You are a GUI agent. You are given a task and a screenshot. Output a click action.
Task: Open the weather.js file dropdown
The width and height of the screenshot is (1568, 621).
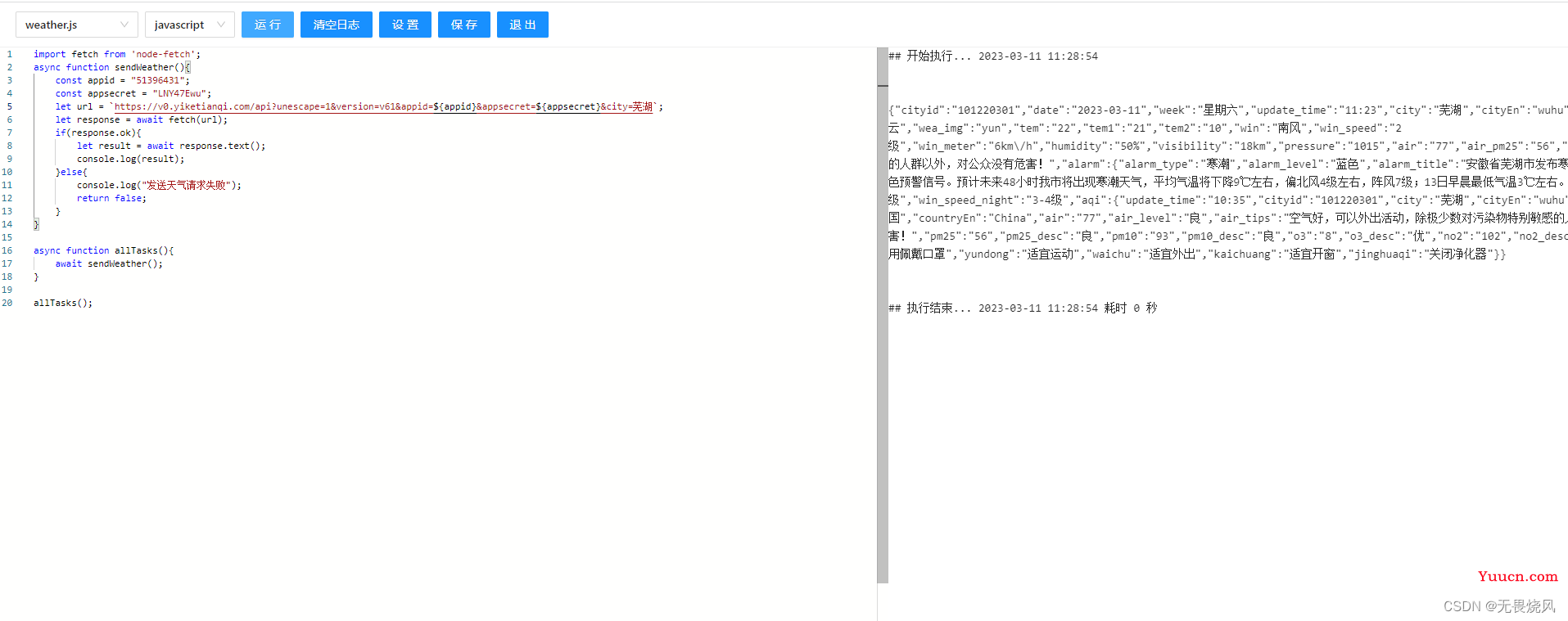[77, 25]
